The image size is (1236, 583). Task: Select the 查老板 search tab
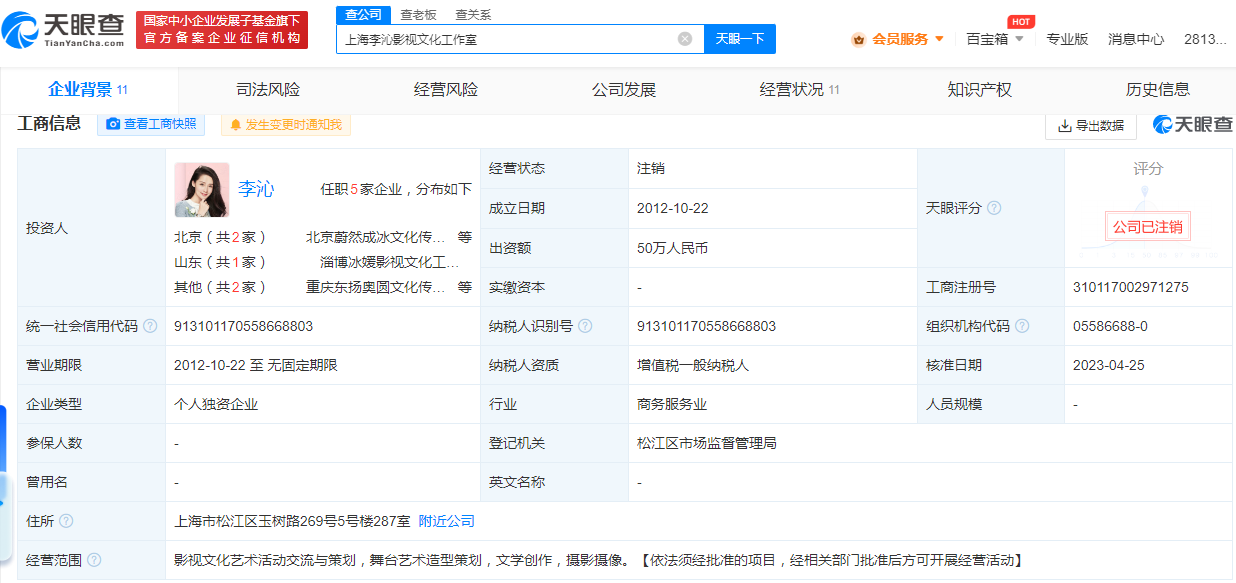click(418, 15)
